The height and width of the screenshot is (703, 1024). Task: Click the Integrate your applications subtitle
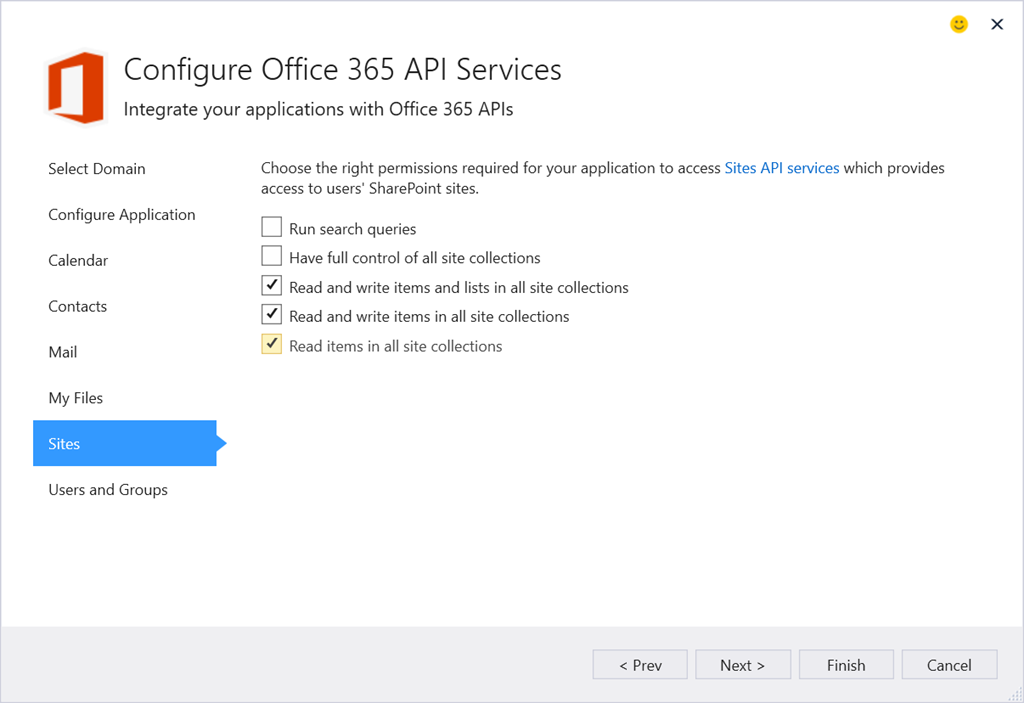[318, 109]
